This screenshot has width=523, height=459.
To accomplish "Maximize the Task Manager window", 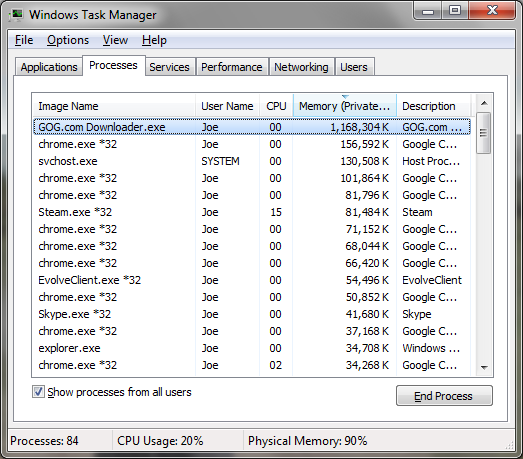I will 455,11.
